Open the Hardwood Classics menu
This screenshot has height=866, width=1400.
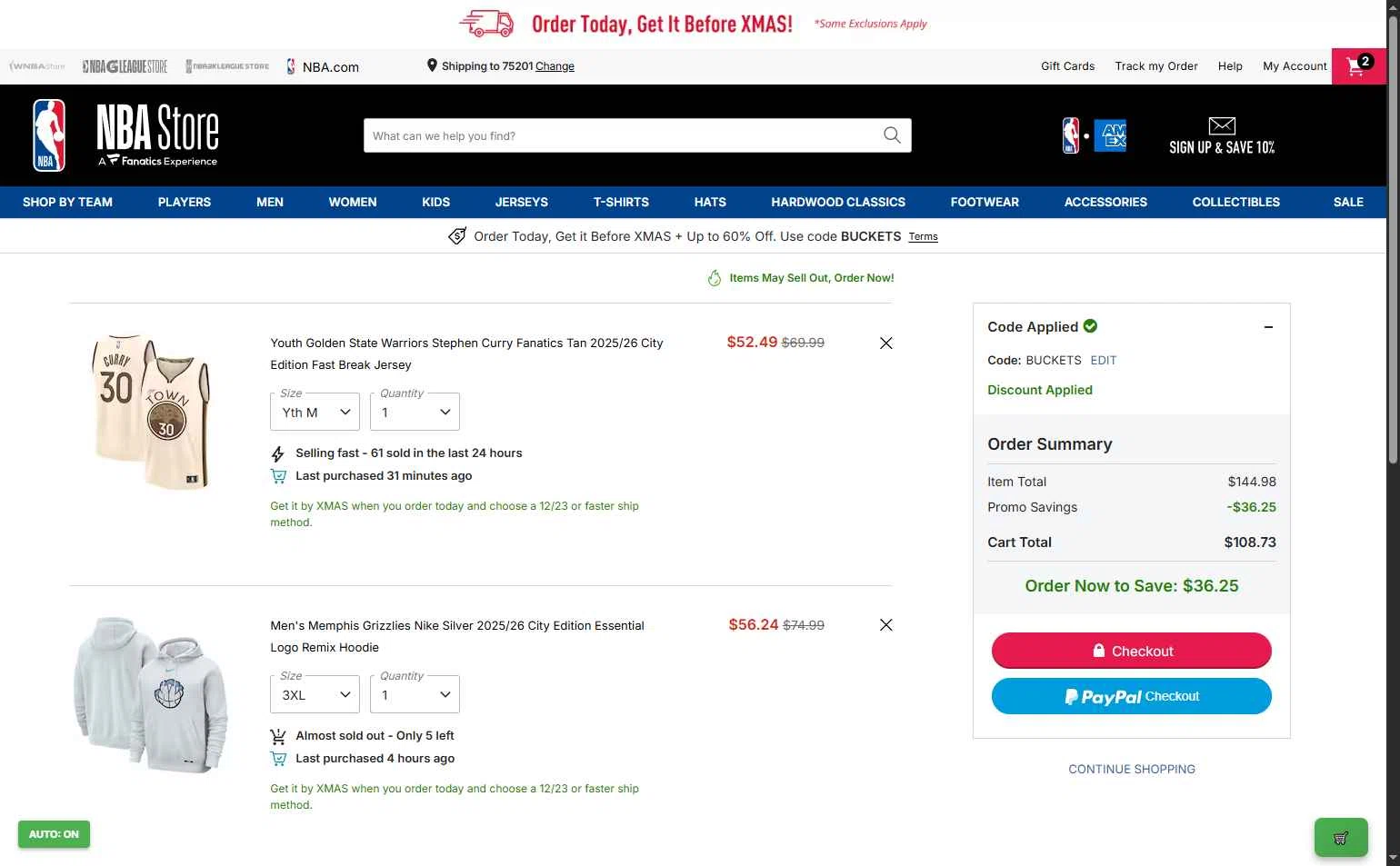[838, 202]
